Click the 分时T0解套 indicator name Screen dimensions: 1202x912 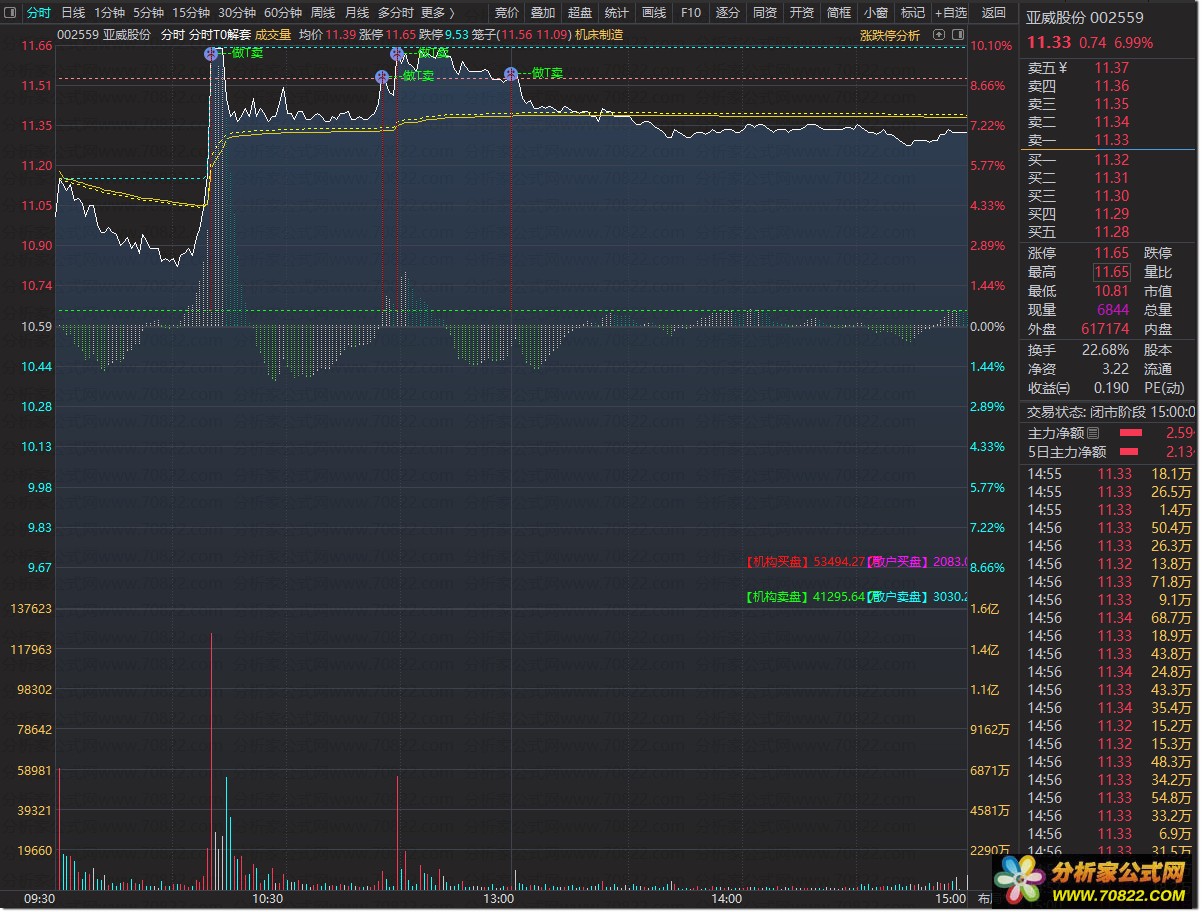click(x=220, y=34)
